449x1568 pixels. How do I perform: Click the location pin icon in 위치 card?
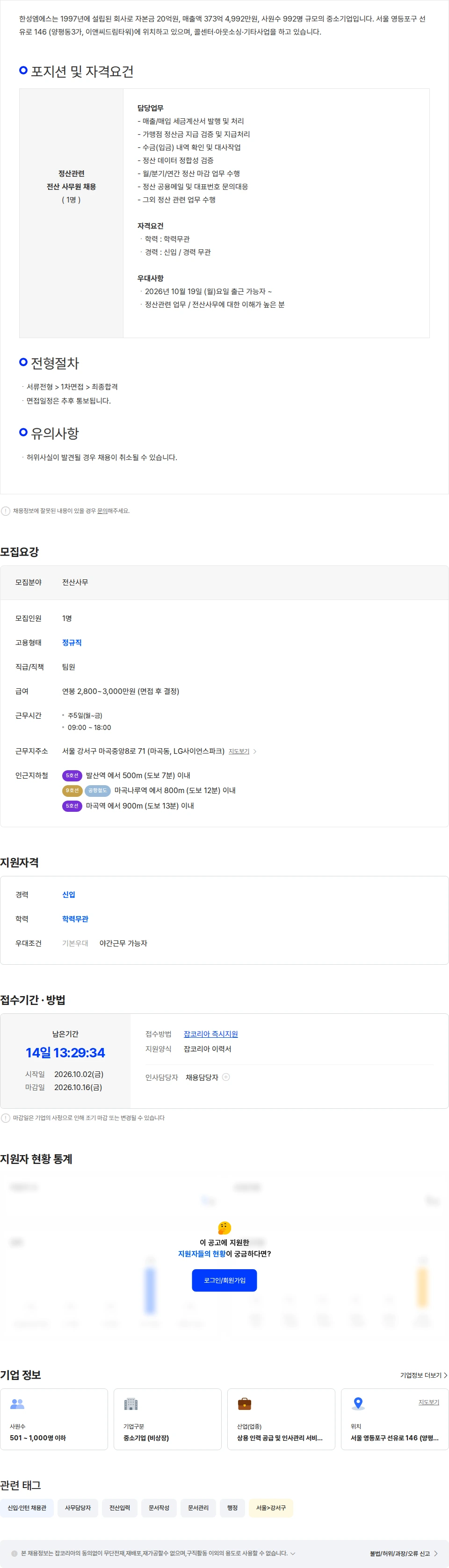(x=358, y=1403)
